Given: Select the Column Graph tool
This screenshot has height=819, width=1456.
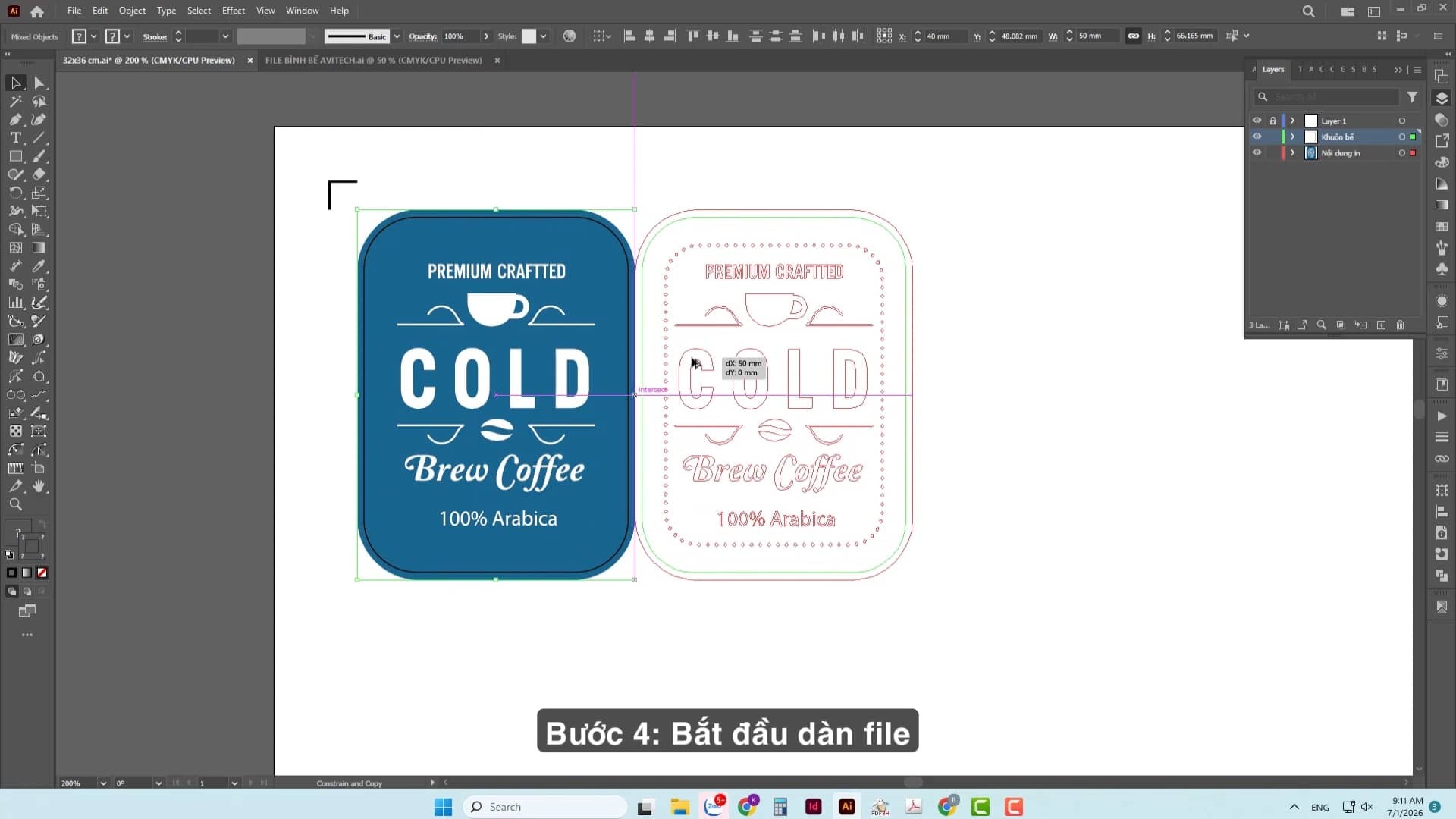Looking at the screenshot, I should 16,303.
